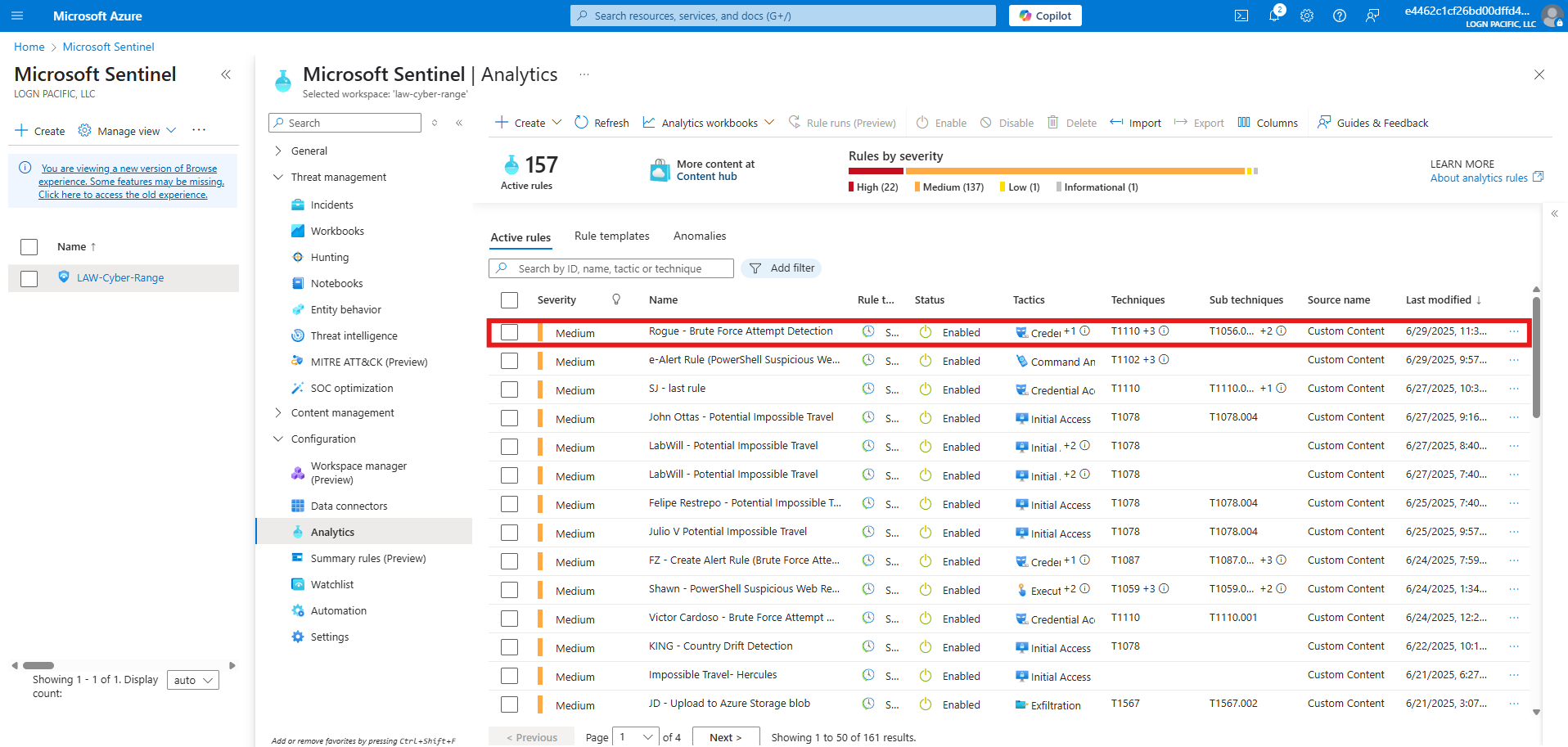Open MITRE ATT&CK (Preview)
Image resolution: width=1568 pixels, height=747 pixels.
[x=369, y=362]
